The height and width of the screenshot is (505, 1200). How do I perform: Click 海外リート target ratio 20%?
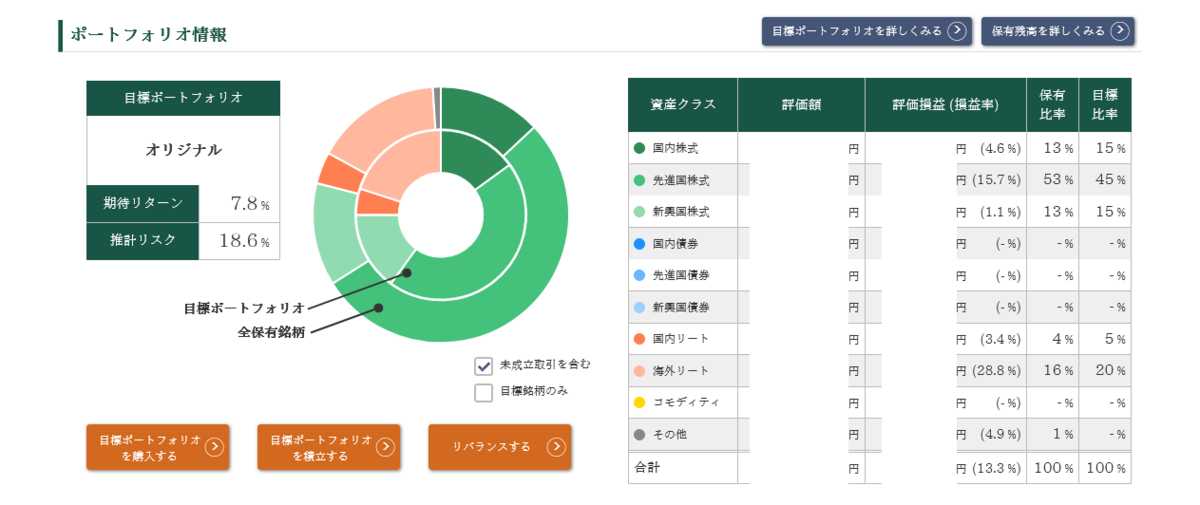[1110, 371]
